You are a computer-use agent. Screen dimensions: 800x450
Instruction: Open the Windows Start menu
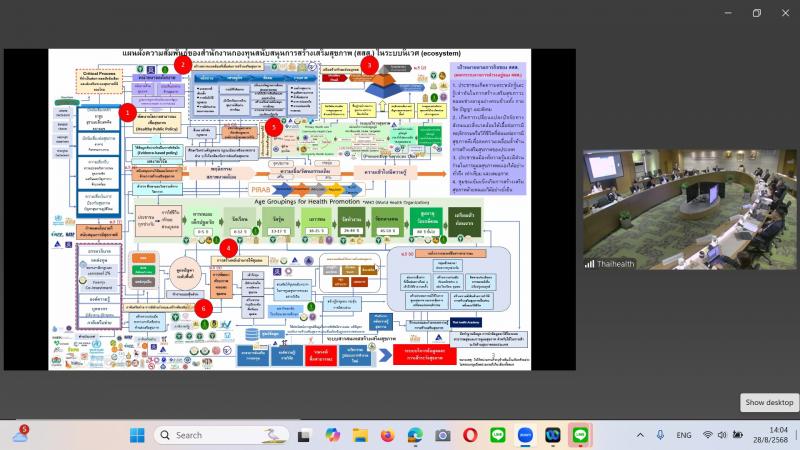137,435
